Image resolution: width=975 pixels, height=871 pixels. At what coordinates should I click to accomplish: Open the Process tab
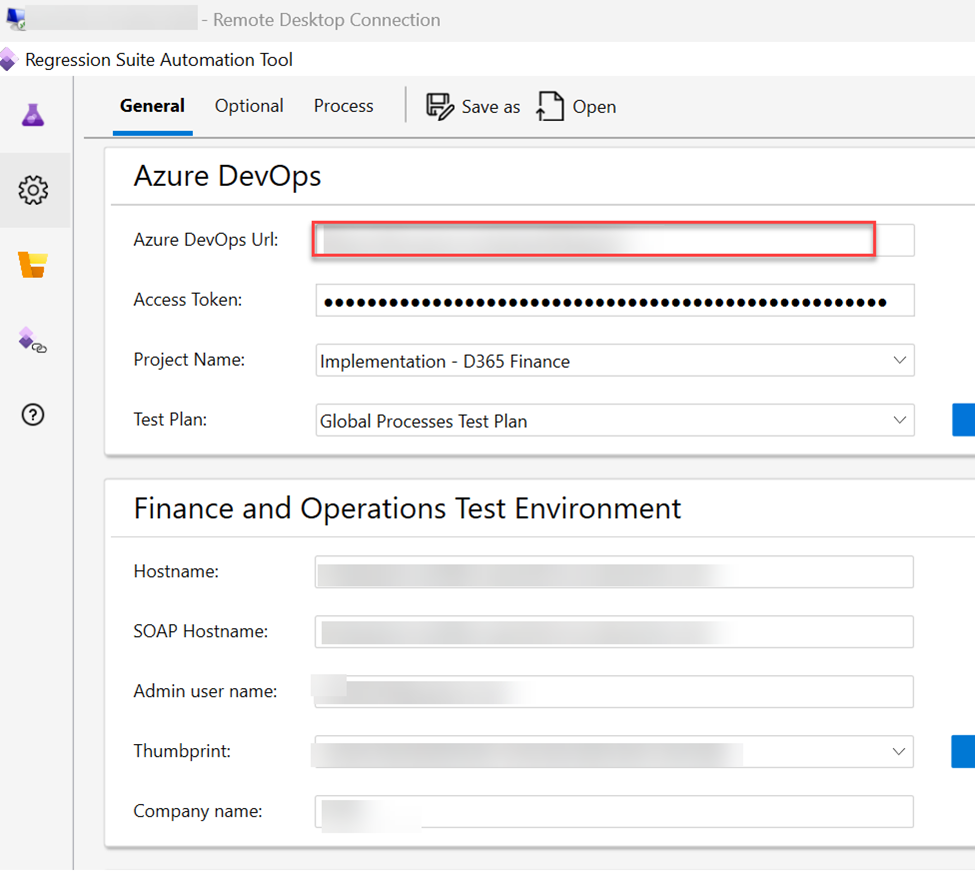tap(343, 105)
